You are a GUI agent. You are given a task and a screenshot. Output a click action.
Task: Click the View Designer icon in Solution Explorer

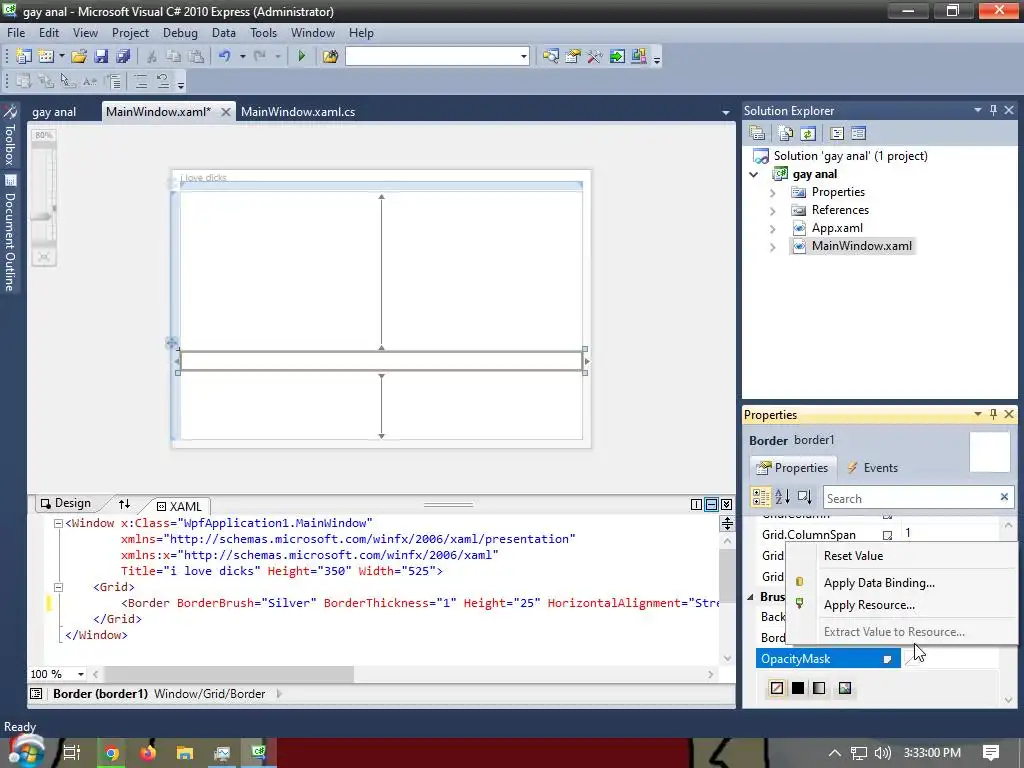click(x=858, y=133)
